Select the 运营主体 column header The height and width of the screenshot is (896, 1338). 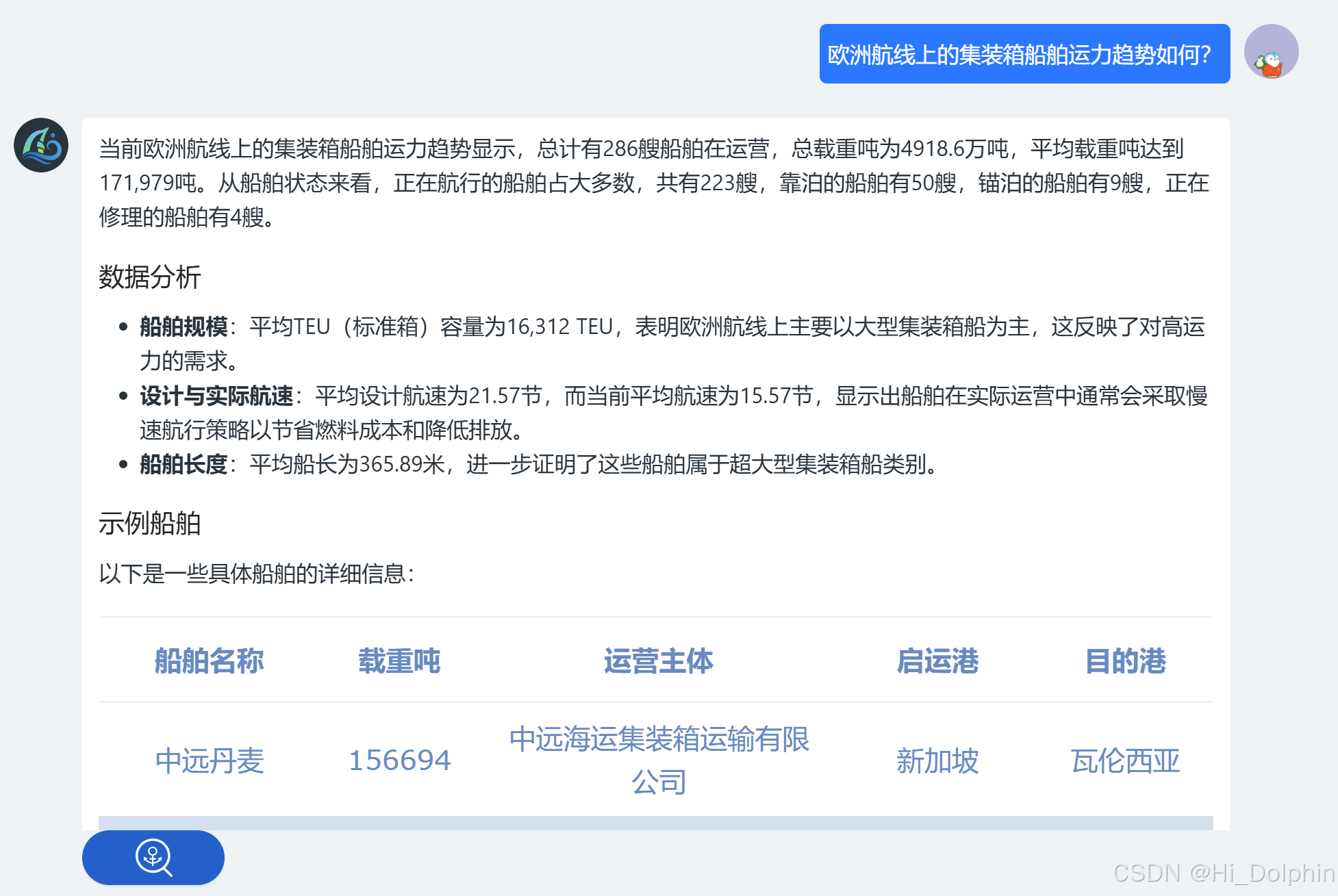pyautogui.click(x=658, y=661)
